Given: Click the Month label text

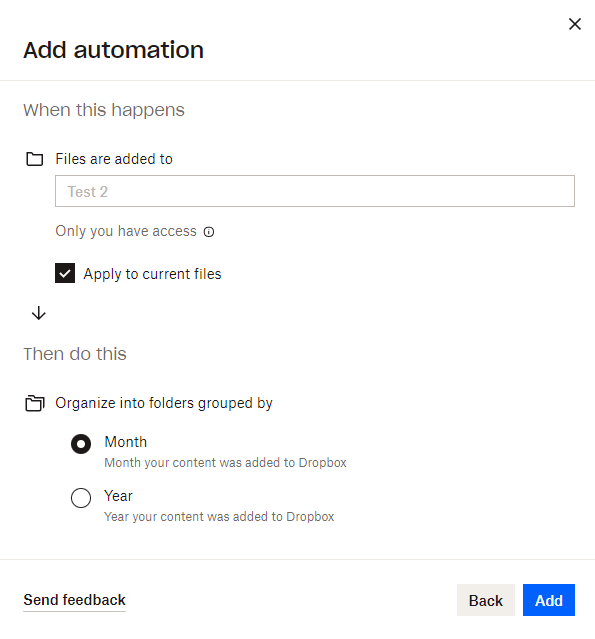Looking at the screenshot, I should 126,442.
